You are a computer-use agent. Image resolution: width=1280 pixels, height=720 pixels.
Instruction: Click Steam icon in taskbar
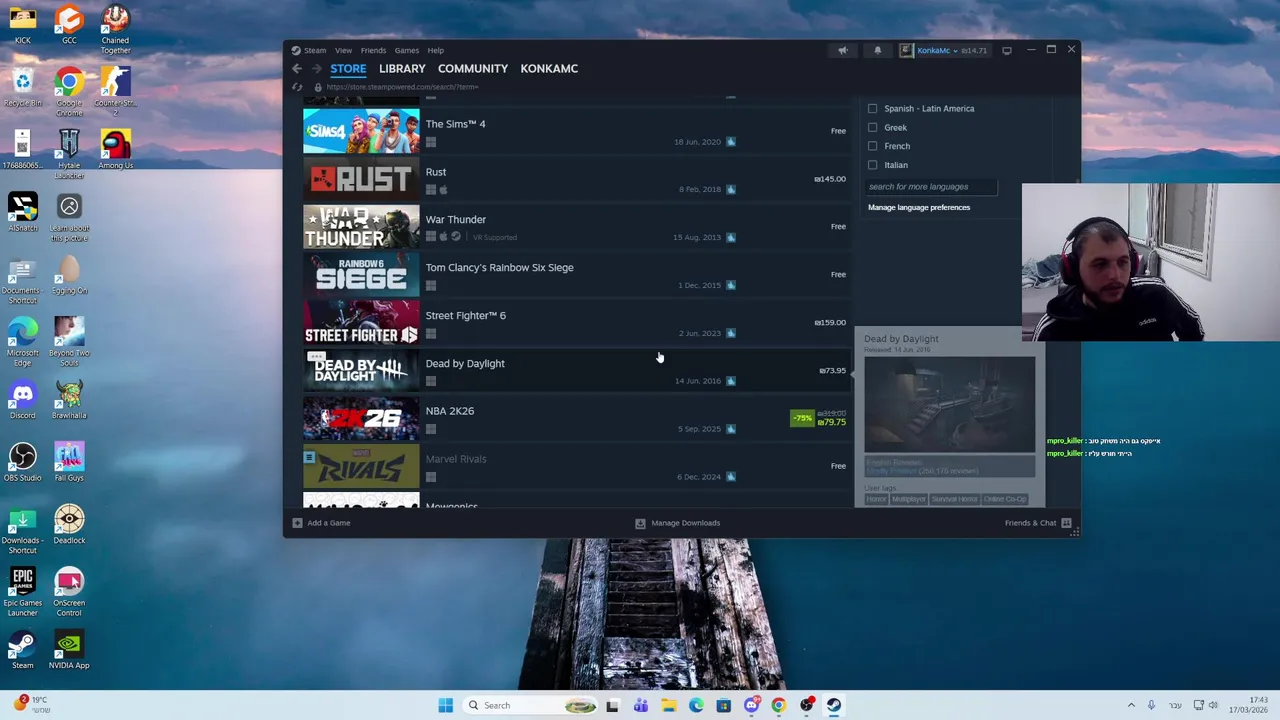click(833, 705)
